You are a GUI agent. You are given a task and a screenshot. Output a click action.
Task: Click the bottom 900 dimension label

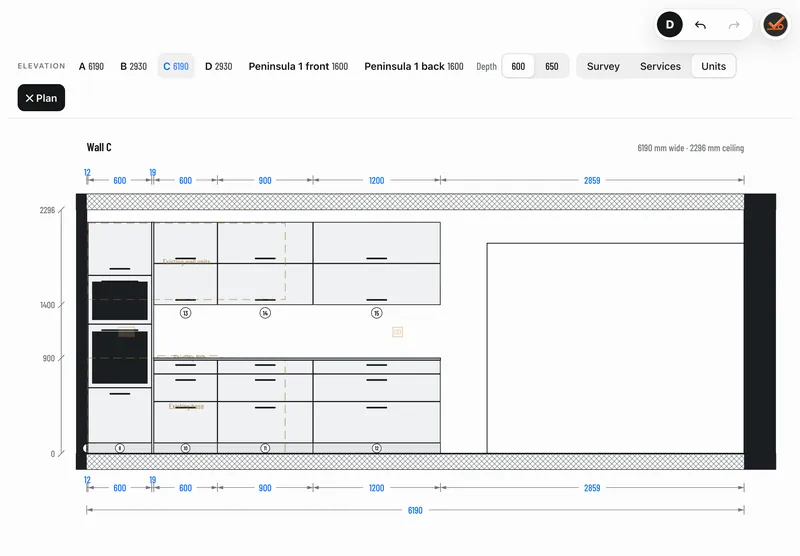[265, 488]
